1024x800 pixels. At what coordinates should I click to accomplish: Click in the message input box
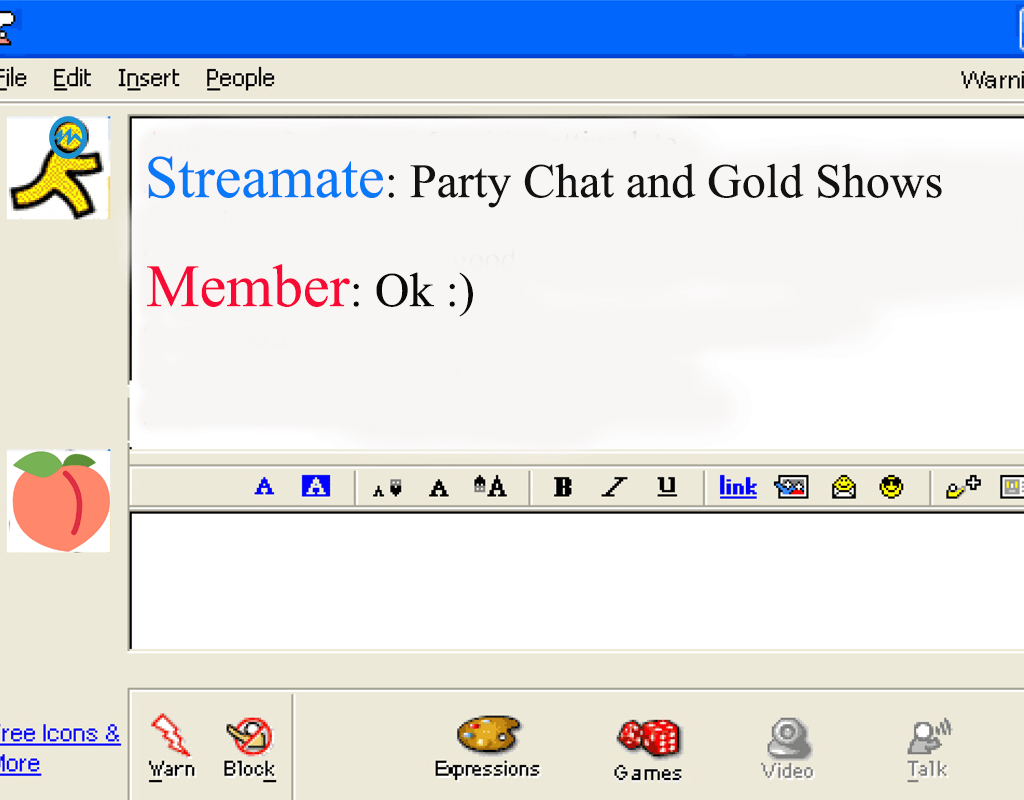point(577,581)
